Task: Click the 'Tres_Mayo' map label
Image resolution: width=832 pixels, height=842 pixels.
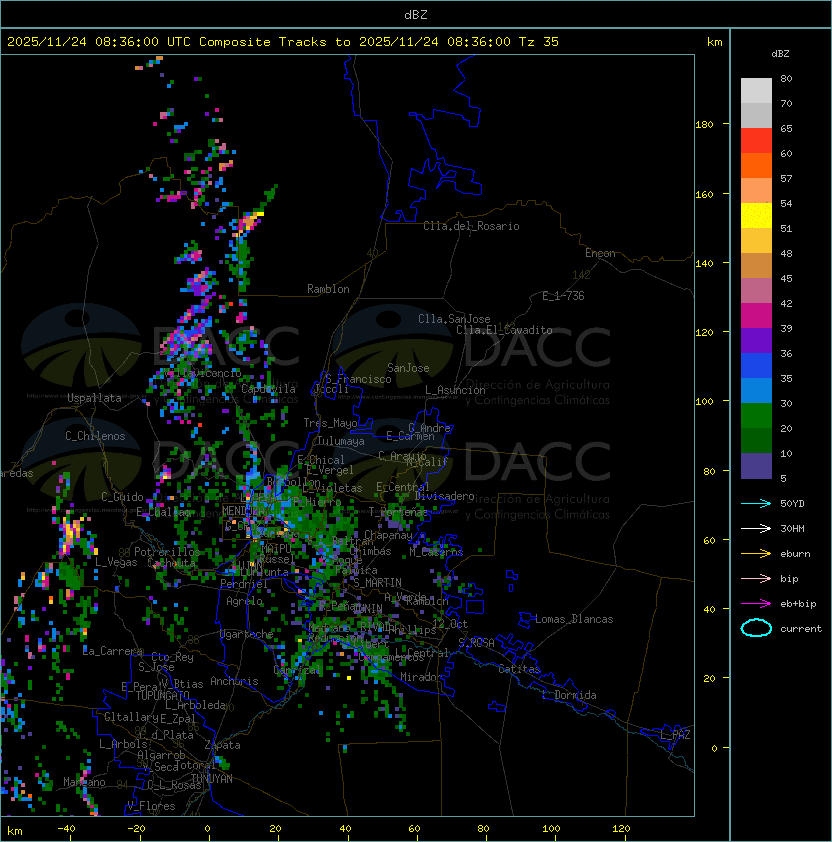Action: coord(330,423)
